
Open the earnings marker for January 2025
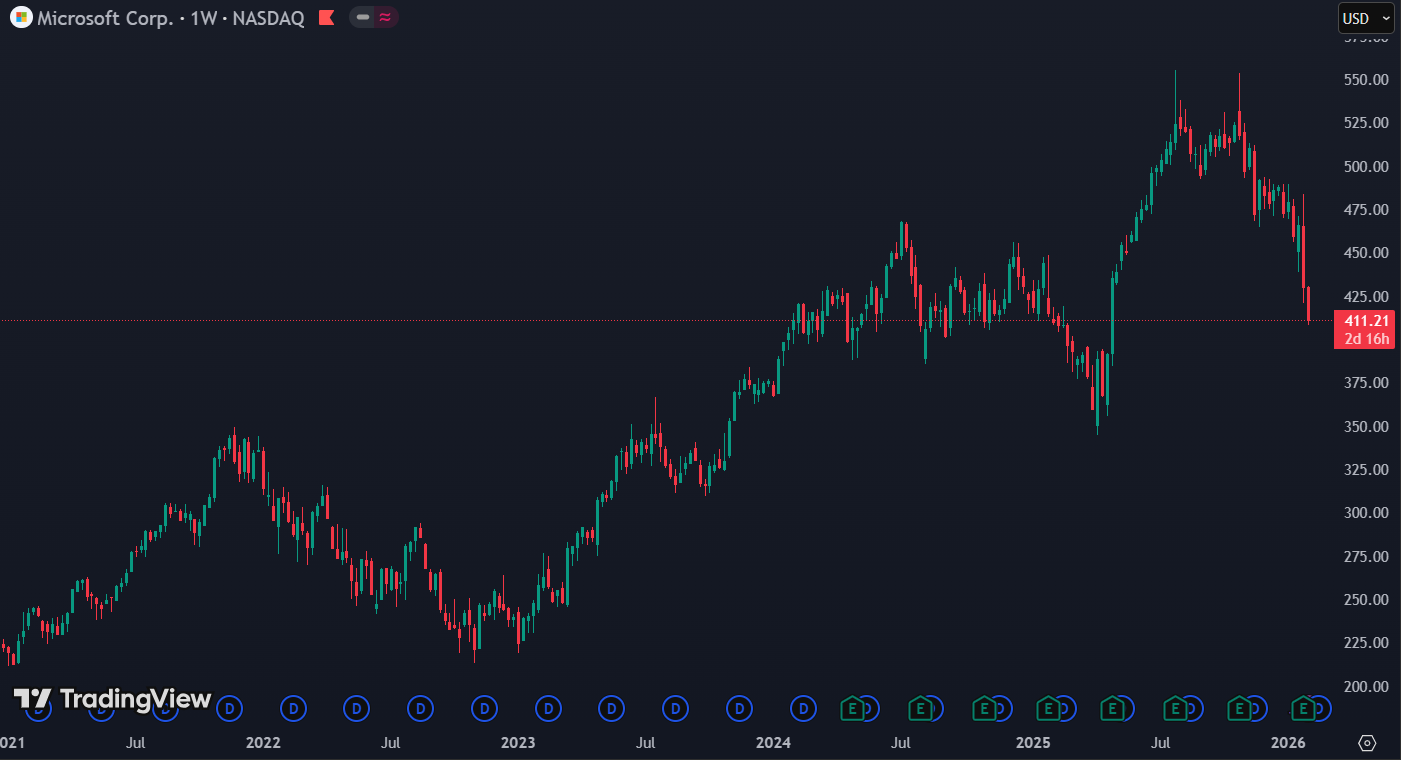tap(1048, 709)
